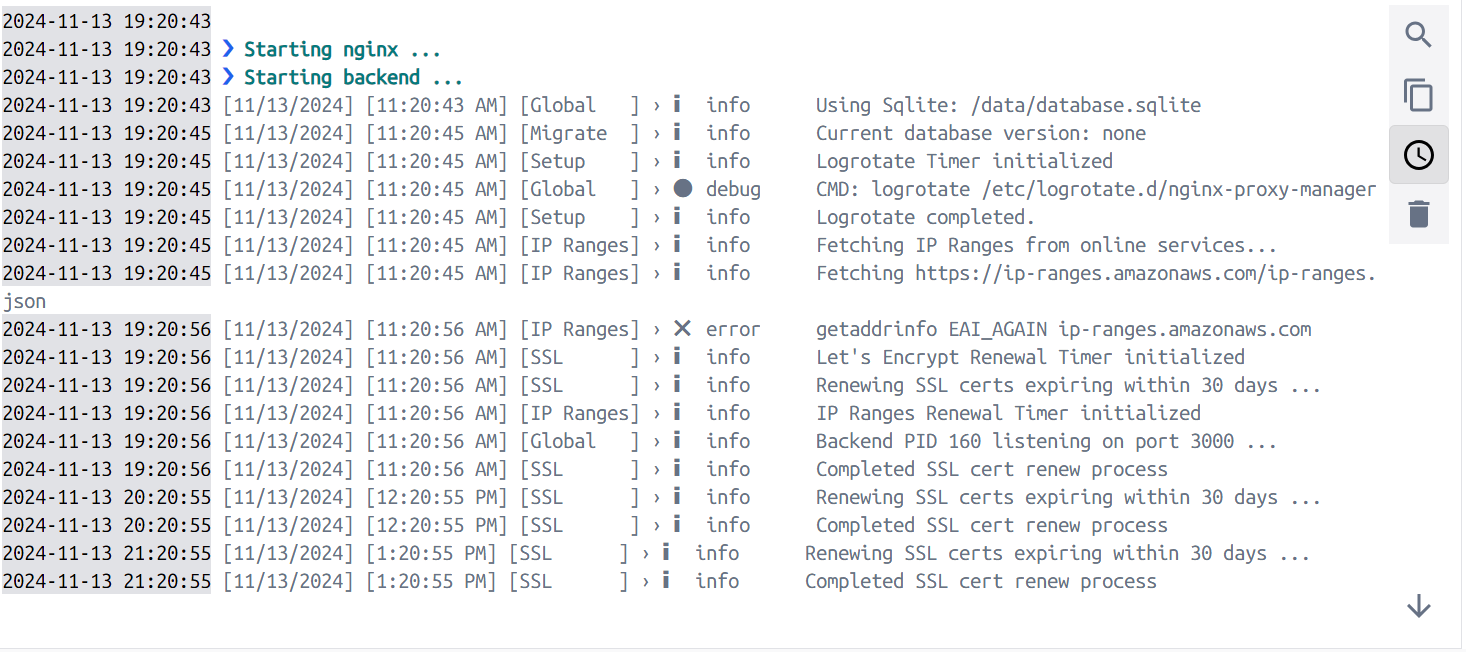Select the 'Starting nginx ...' log text
This screenshot has width=1466, height=652.
(342, 49)
